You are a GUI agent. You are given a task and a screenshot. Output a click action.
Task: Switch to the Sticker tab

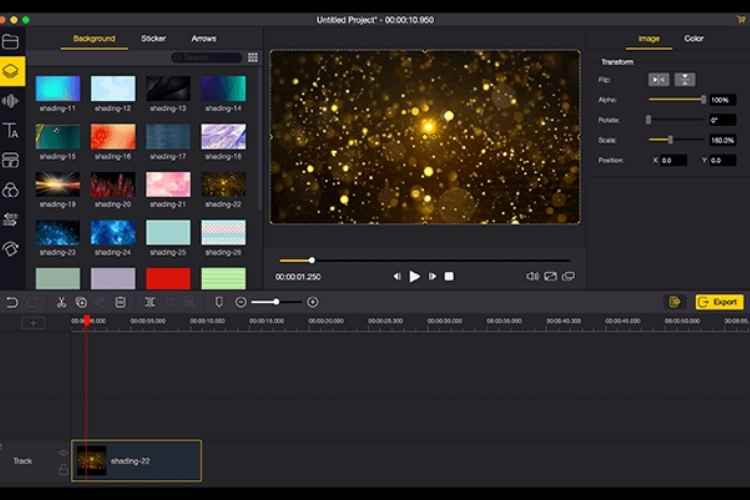pyautogui.click(x=154, y=39)
